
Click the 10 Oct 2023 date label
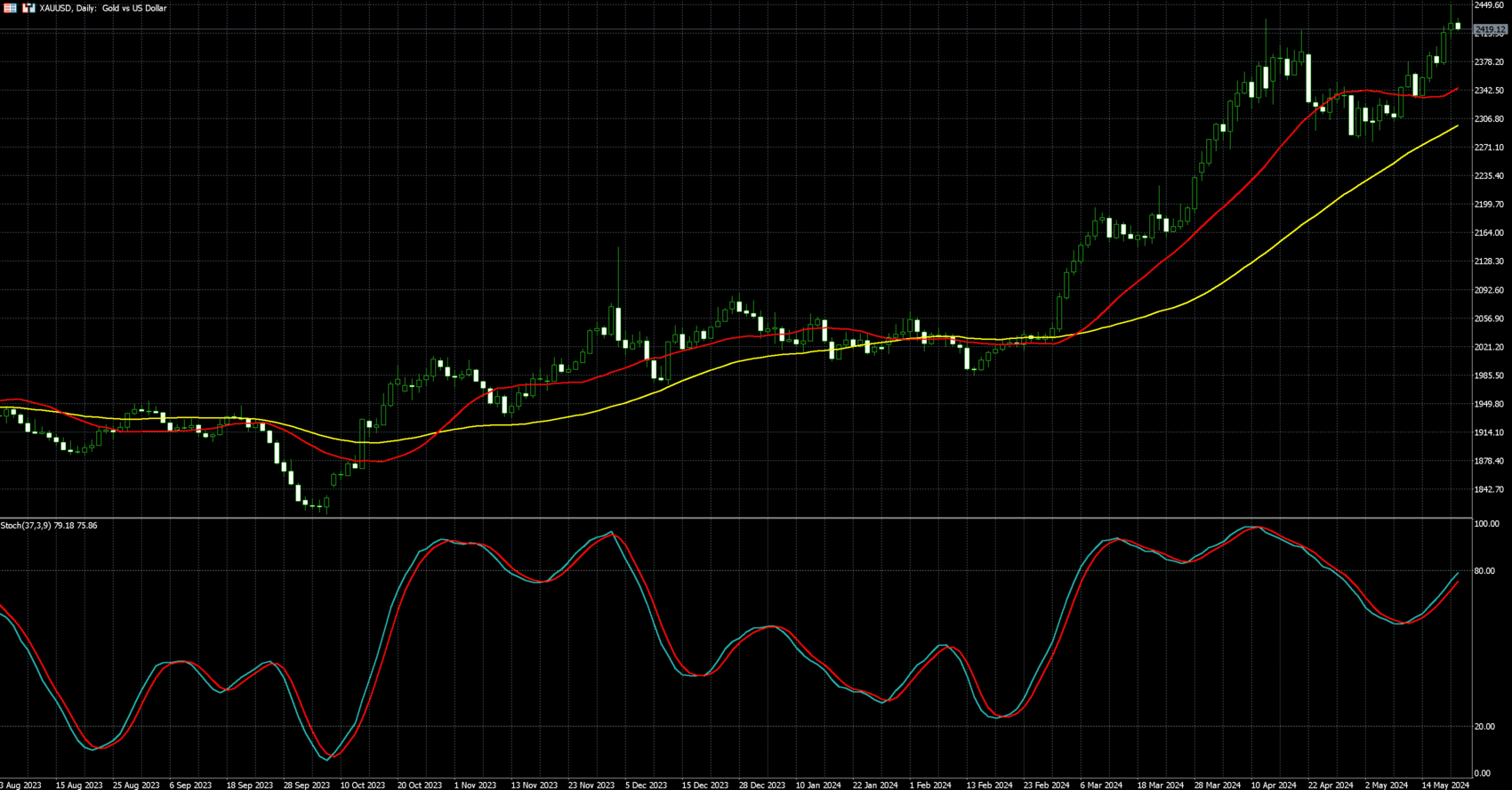[x=362, y=785]
